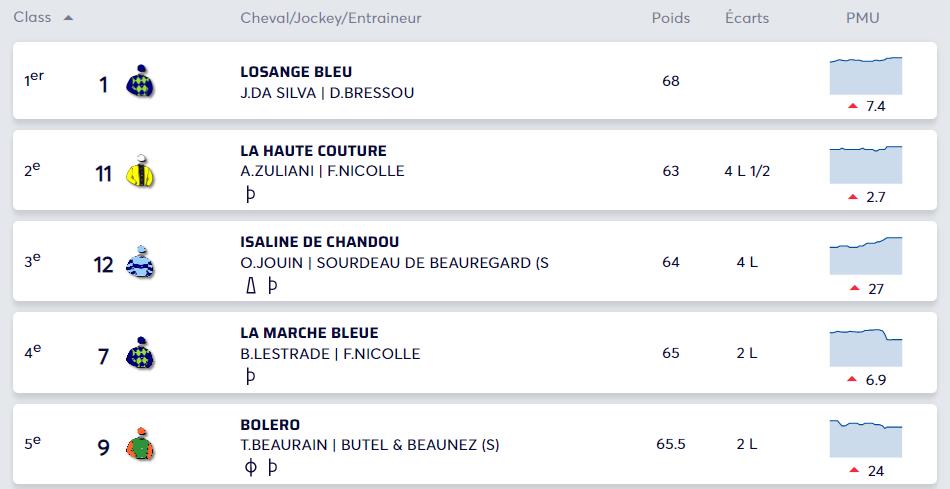Click La Haute Couture 2.7 odds value
The image size is (950, 489).
[875, 197]
